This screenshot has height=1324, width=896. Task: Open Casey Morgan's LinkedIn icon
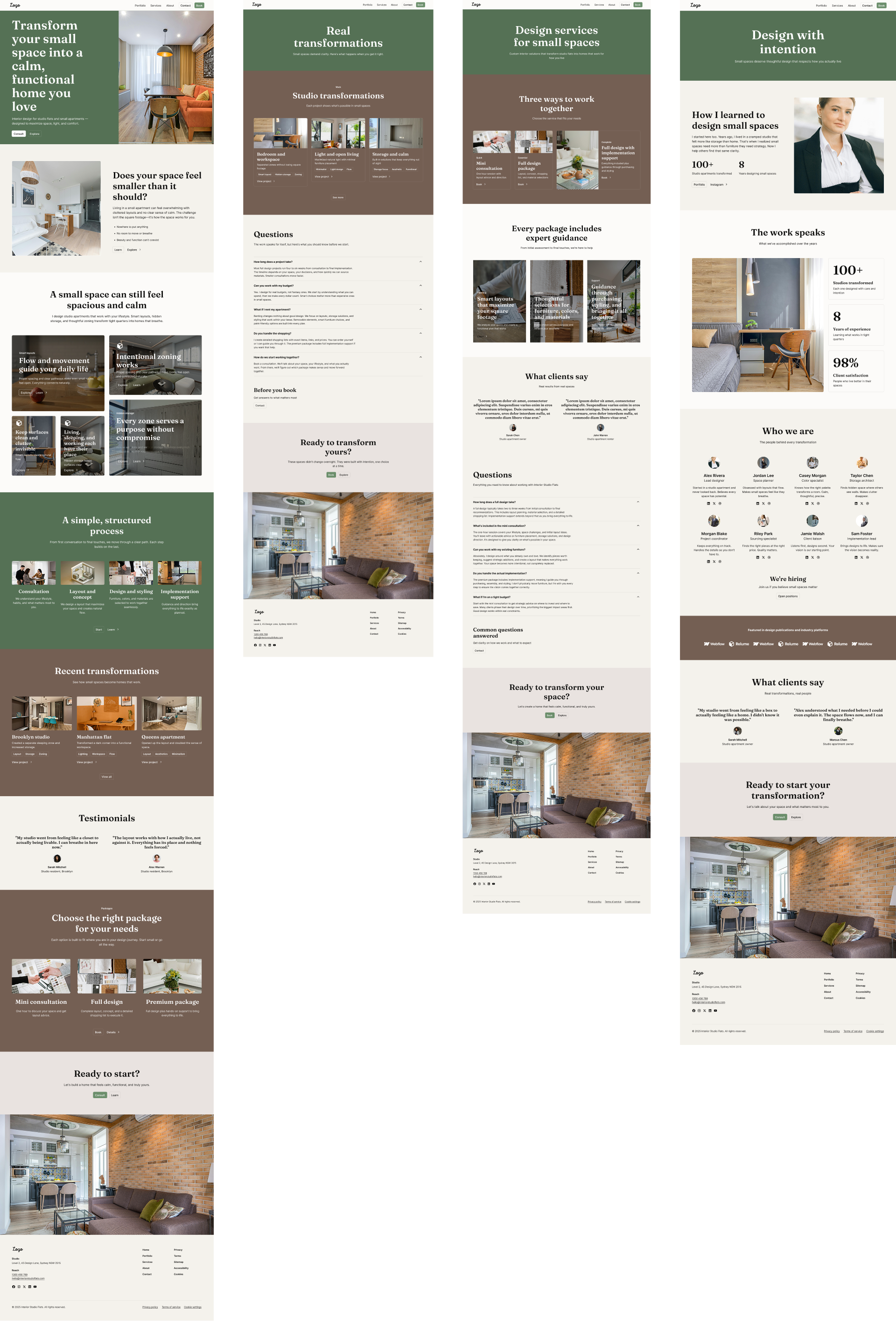(806, 504)
